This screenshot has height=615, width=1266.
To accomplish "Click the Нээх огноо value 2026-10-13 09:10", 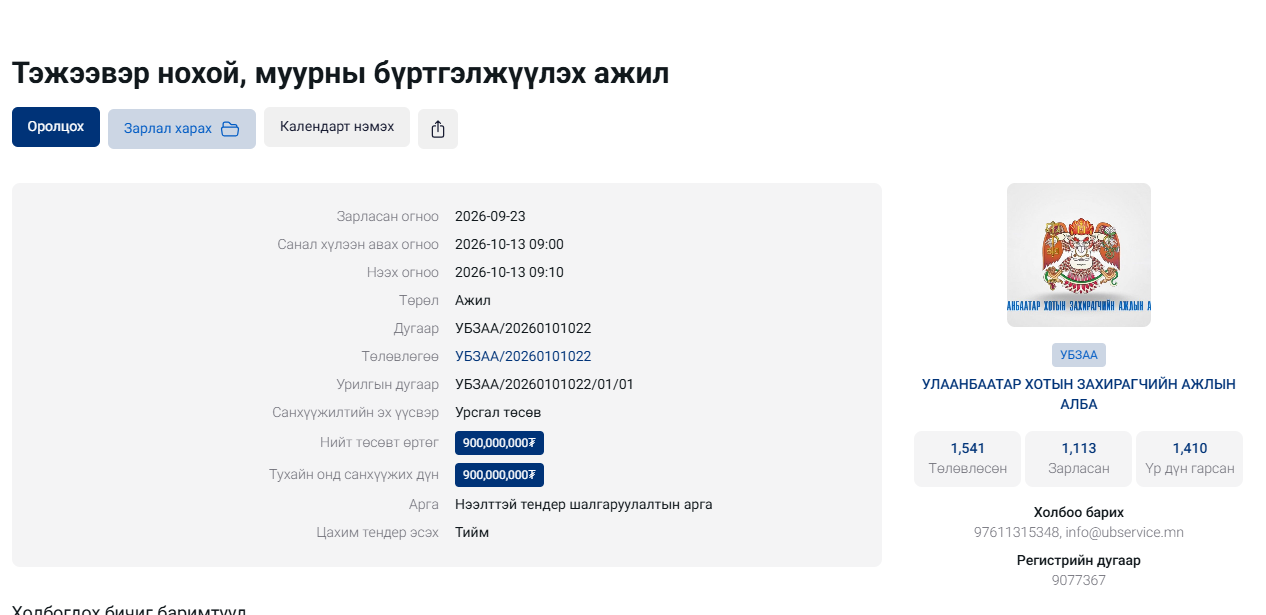I will click(509, 272).
